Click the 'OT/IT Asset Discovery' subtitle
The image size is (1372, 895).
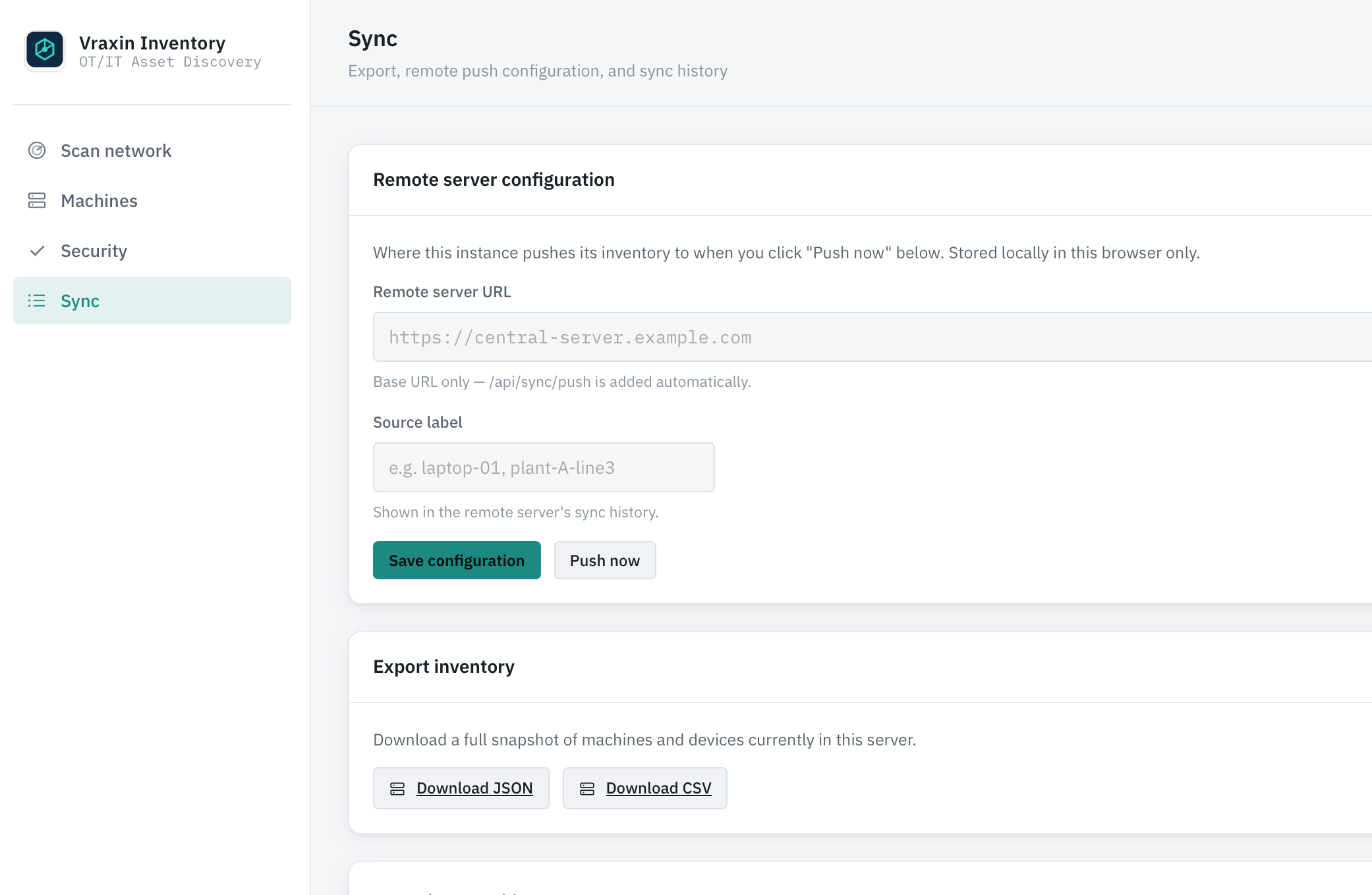tap(170, 62)
